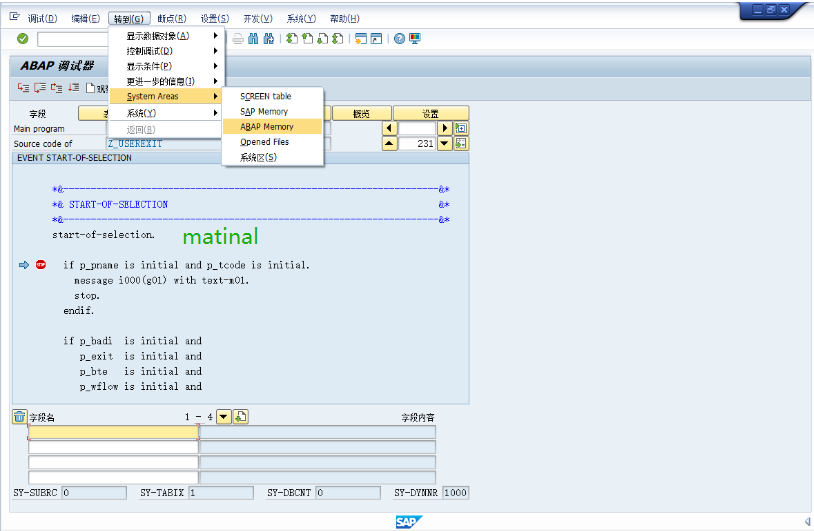Image resolution: width=814 pixels, height=531 pixels.
Task: Click the down arrow beside 1 - 4
Action: point(223,416)
